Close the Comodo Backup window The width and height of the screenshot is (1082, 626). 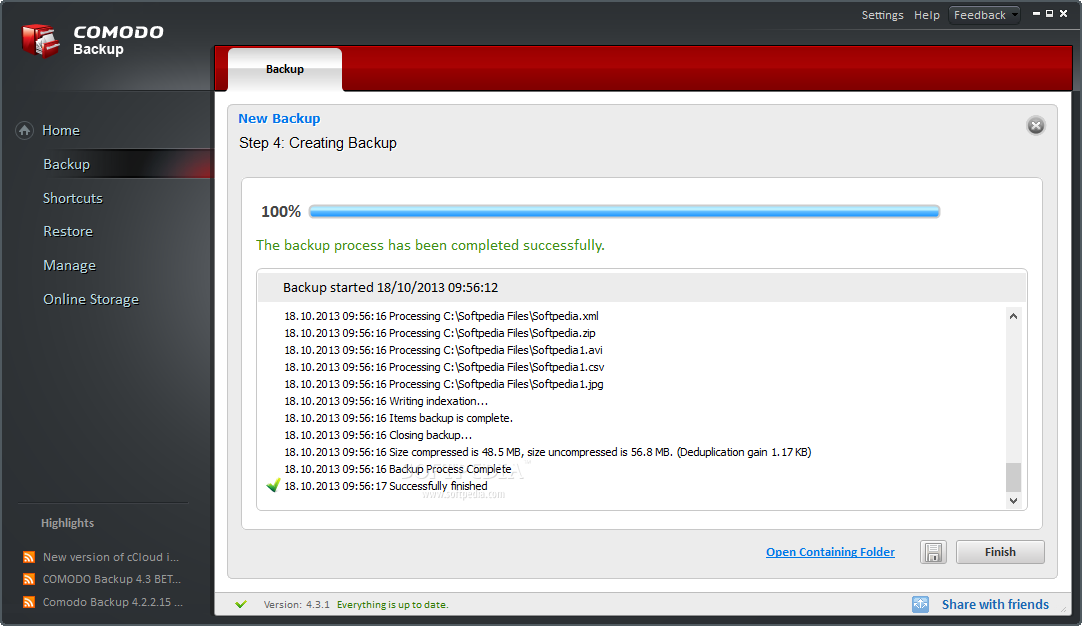1063,13
